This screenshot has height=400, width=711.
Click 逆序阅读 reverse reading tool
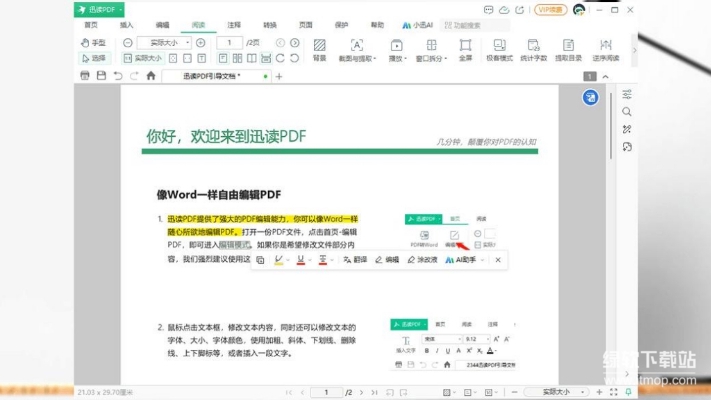coord(605,50)
